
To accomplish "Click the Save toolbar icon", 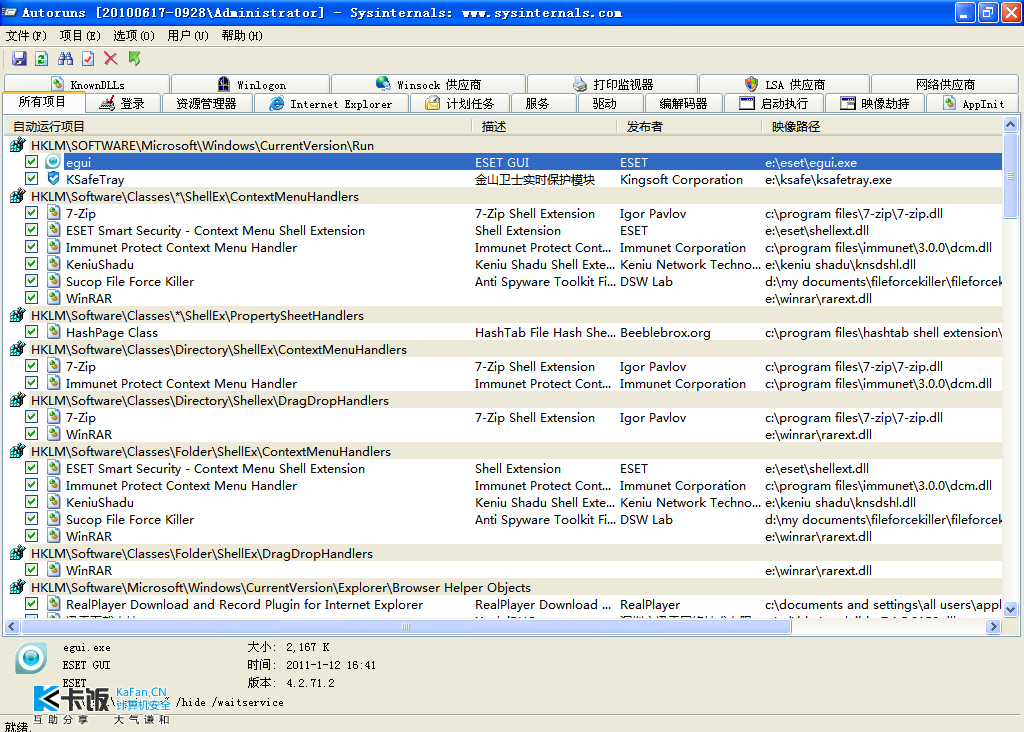I will 19,59.
